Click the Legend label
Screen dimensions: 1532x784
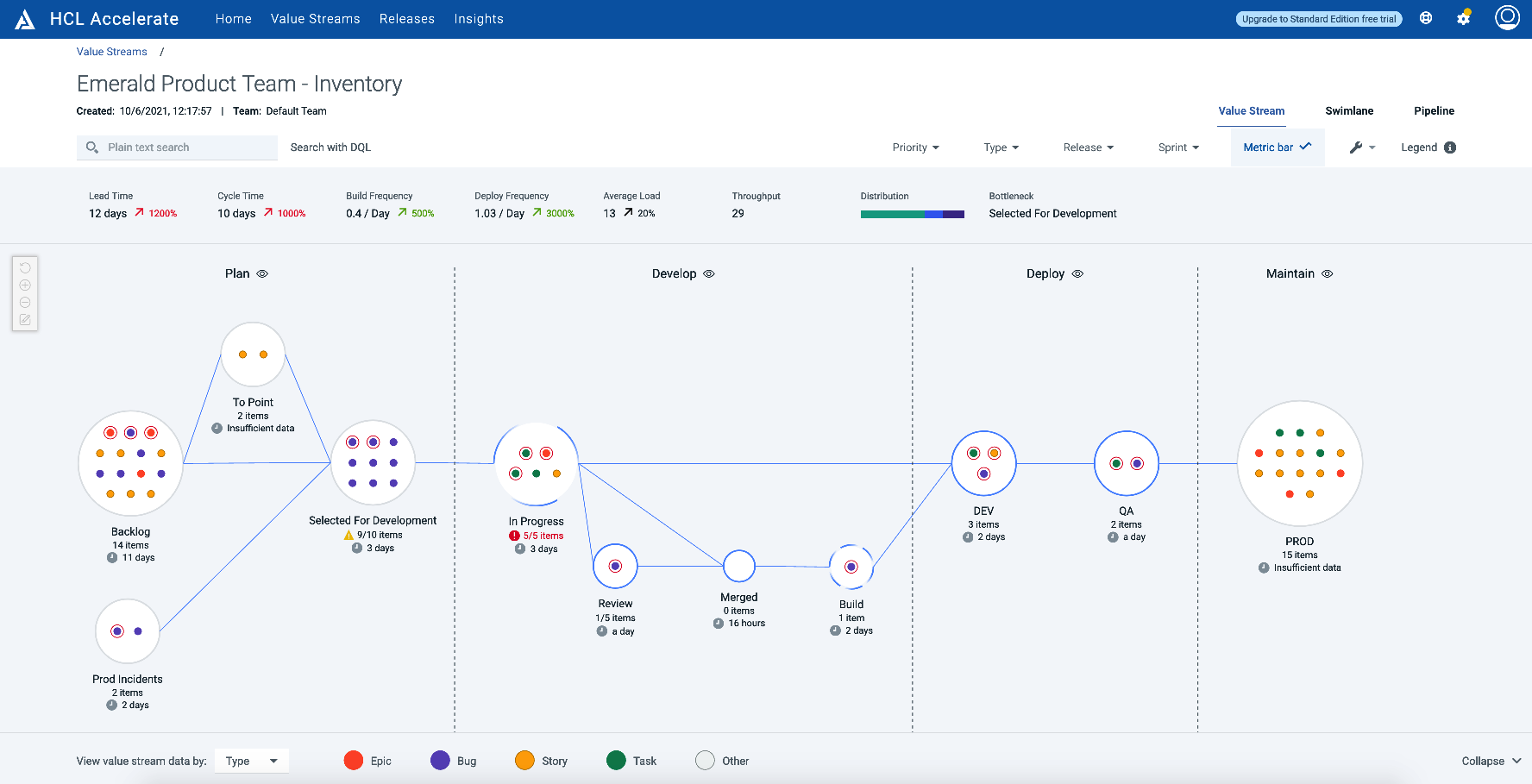tap(1419, 147)
